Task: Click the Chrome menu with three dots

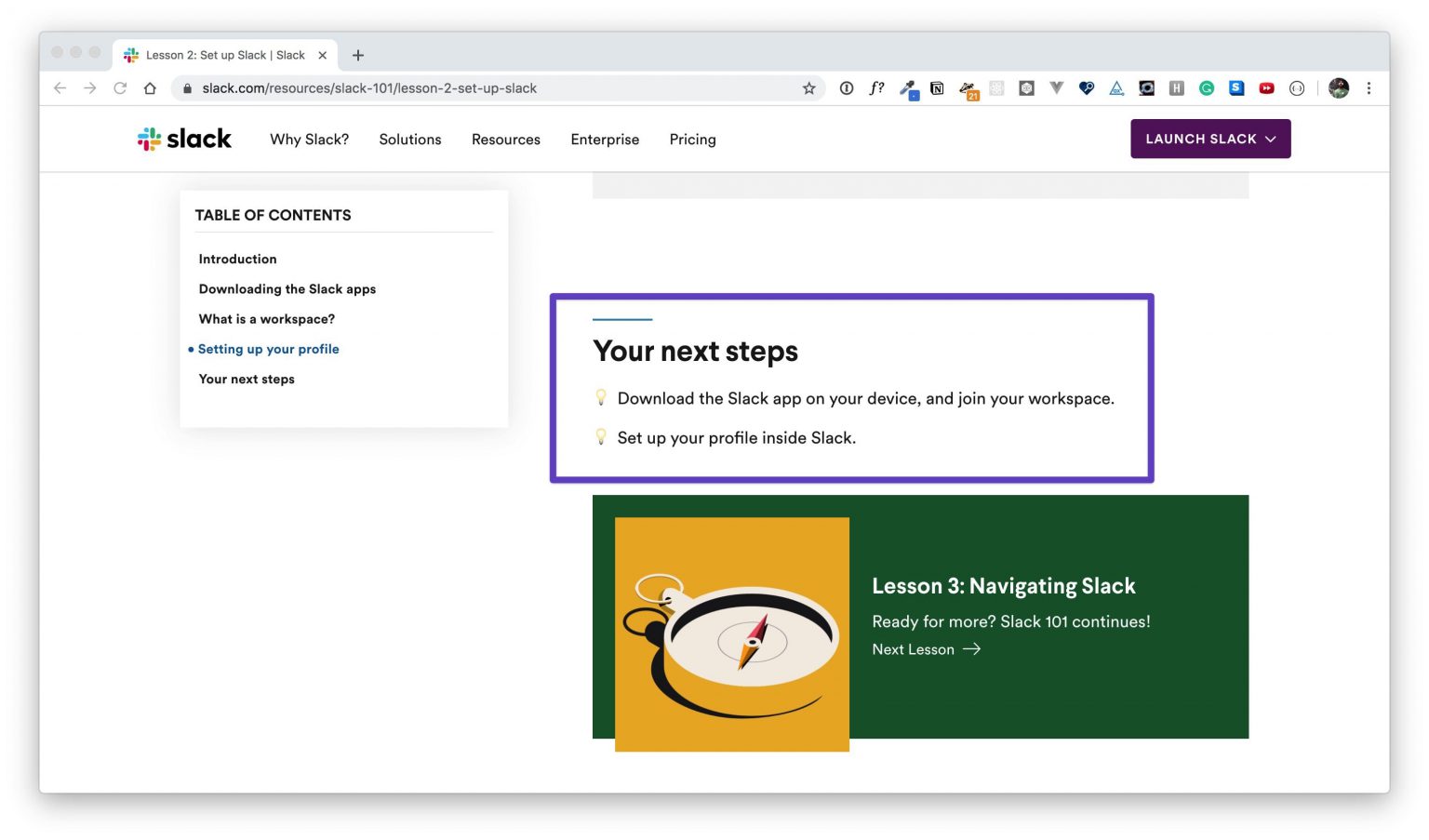Action: (1369, 87)
